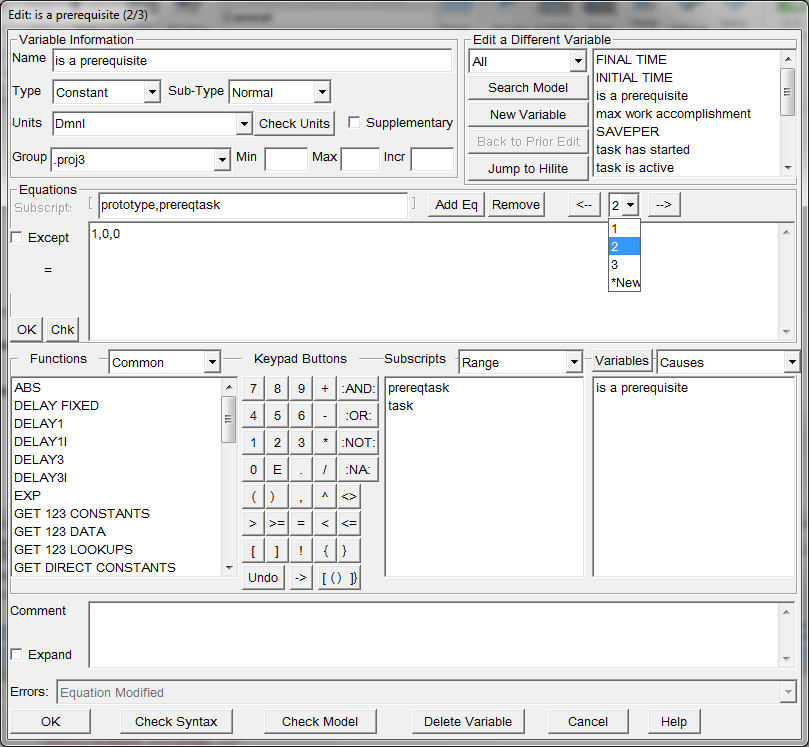809x747 pixels.
Task: Open the Variables Causes dropdown
Action: pyautogui.click(x=792, y=362)
